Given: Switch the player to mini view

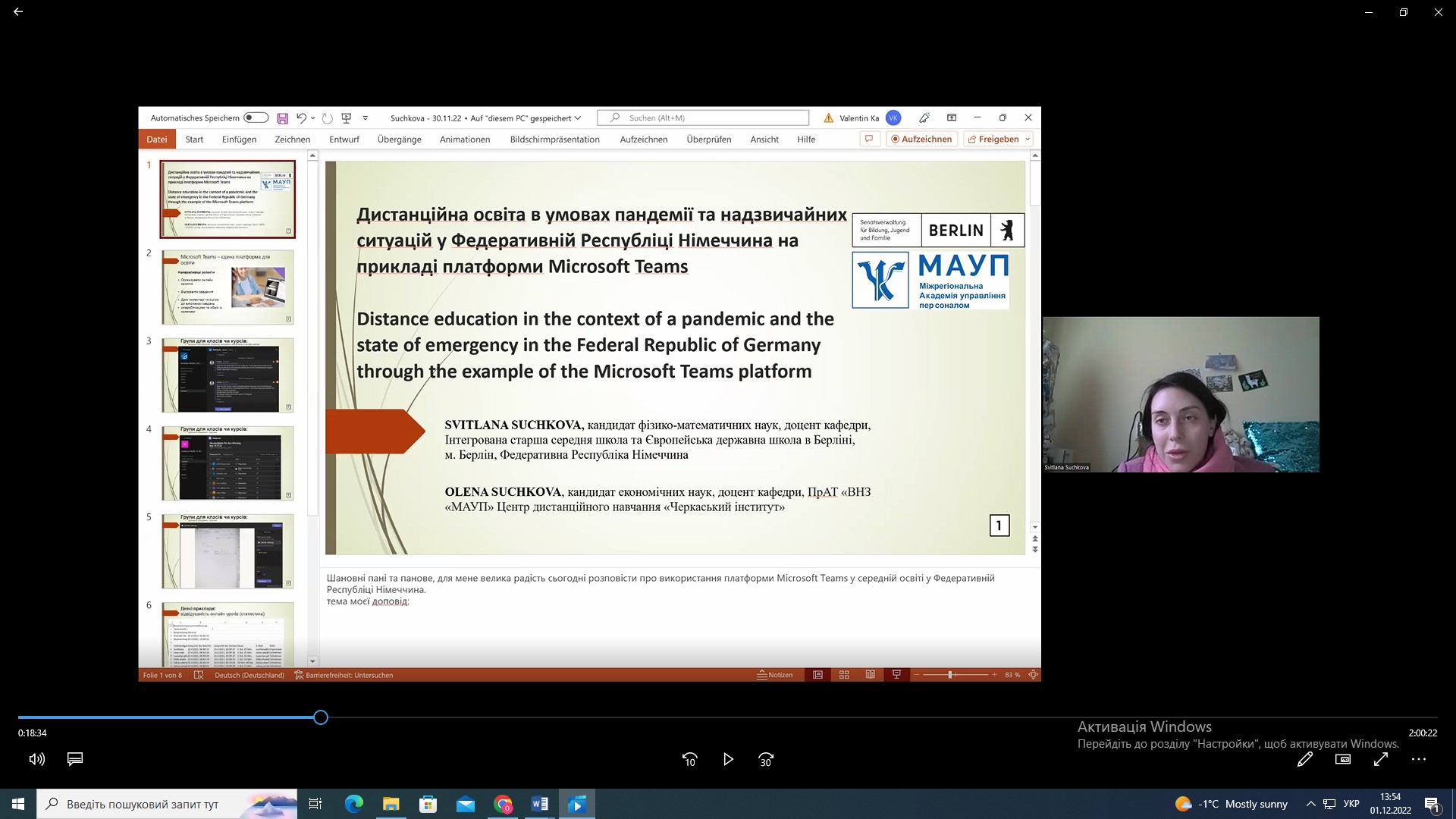Looking at the screenshot, I should pyautogui.click(x=1343, y=759).
